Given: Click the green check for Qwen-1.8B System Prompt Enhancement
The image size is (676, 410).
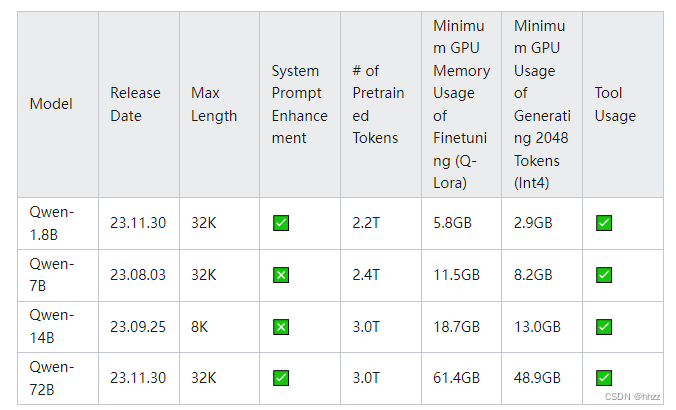Looking at the screenshot, I should point(281,223).
